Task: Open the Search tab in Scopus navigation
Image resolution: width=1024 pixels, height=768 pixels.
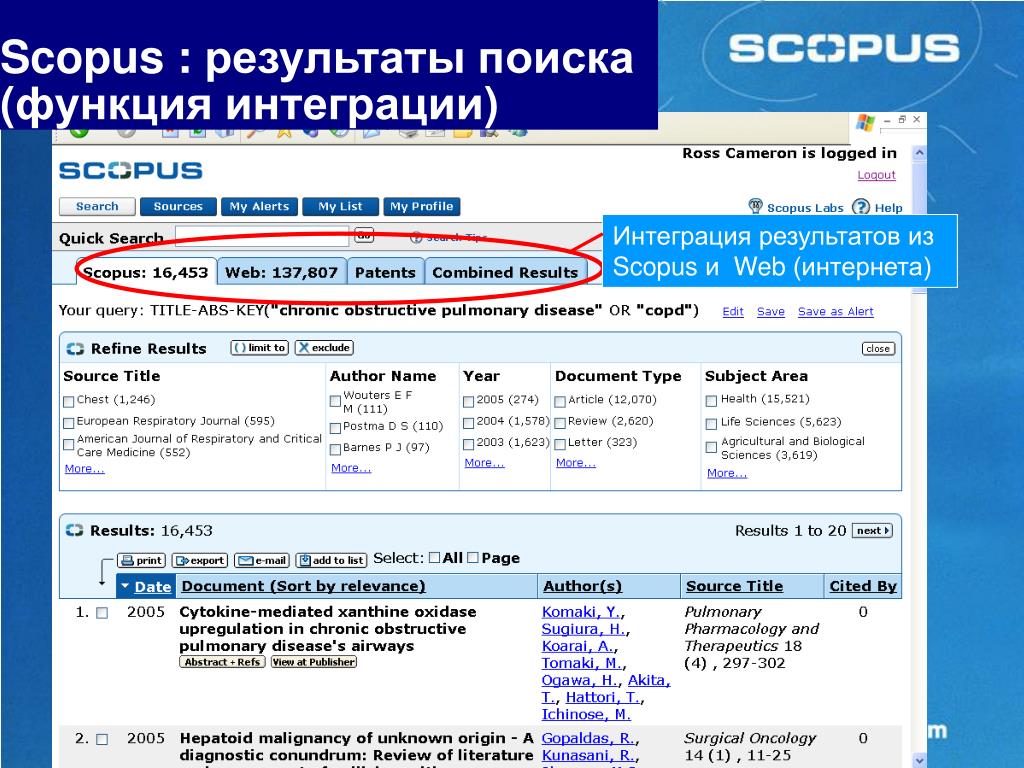Action: tap(97, 206)
